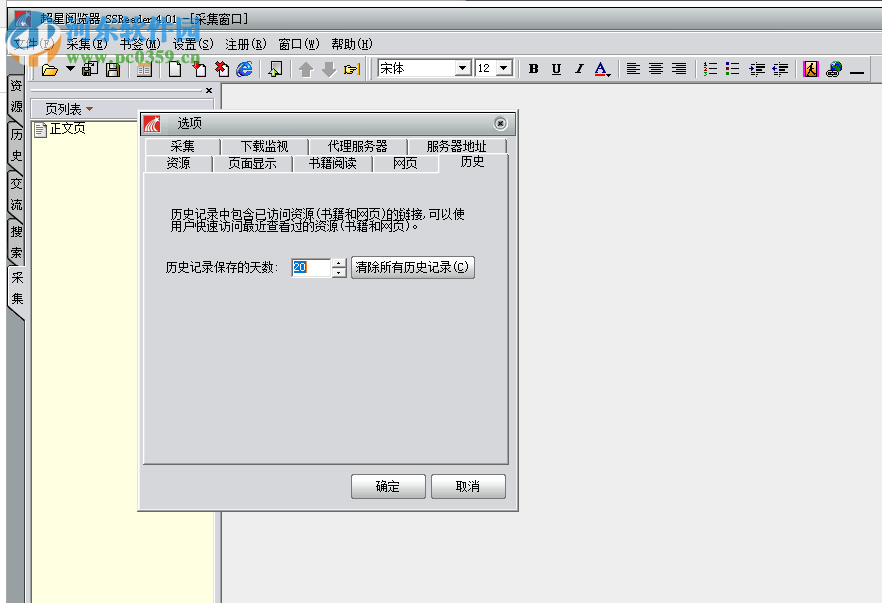The width and height of the screenshot is (882, 603).
Task: Toggle bold formatting
Action: click(533, 69)
